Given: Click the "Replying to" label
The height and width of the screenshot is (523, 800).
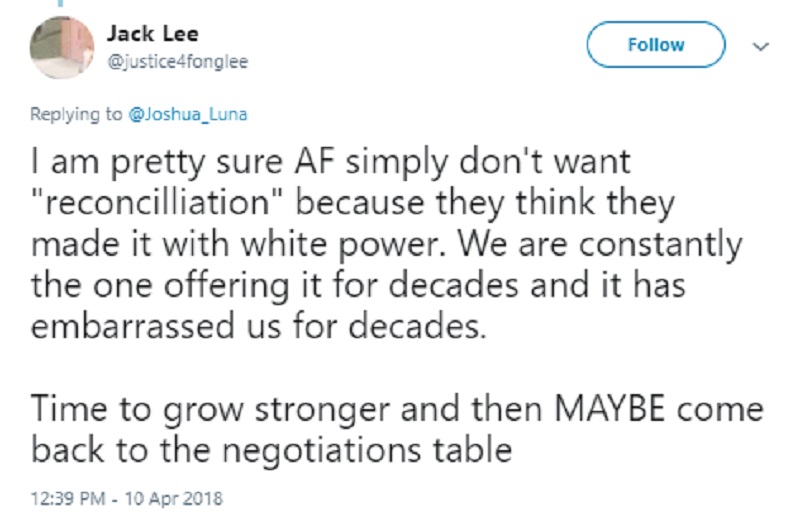Looking at the screenshot, I should coord(76,114).
